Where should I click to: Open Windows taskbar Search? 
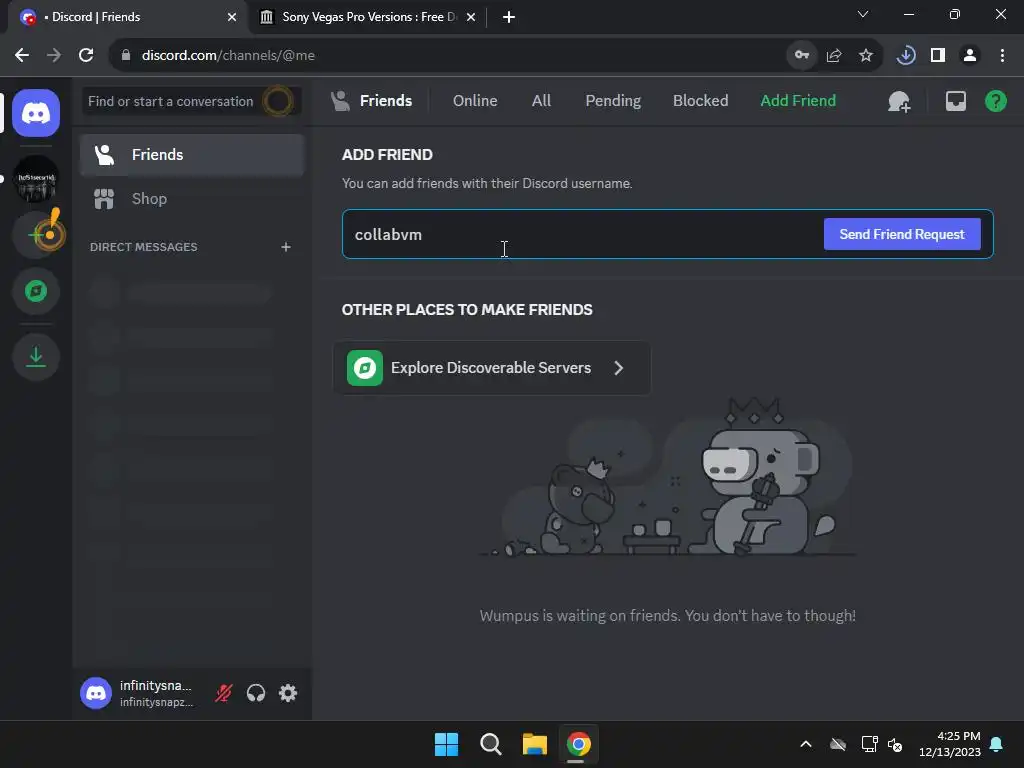coord(490,744)
